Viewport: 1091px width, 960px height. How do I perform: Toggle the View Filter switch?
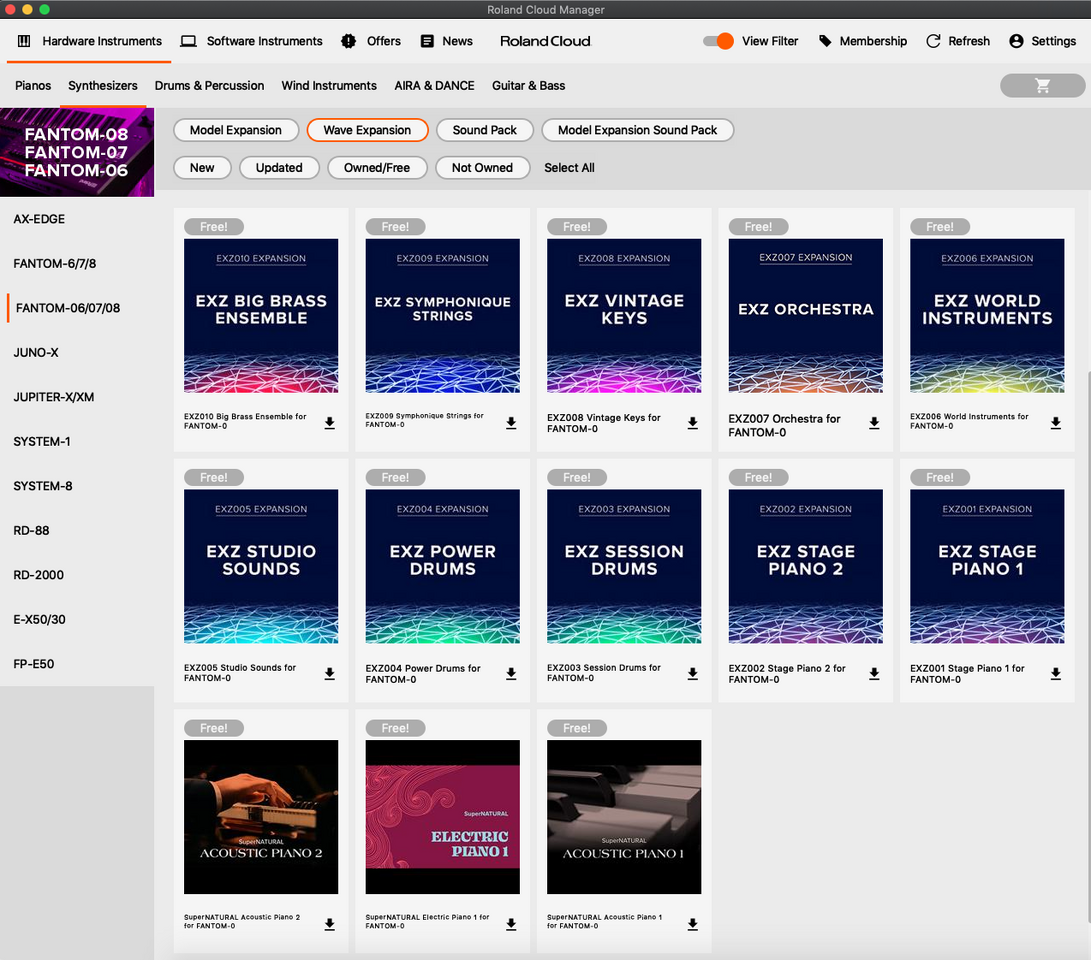click(718, 41)
